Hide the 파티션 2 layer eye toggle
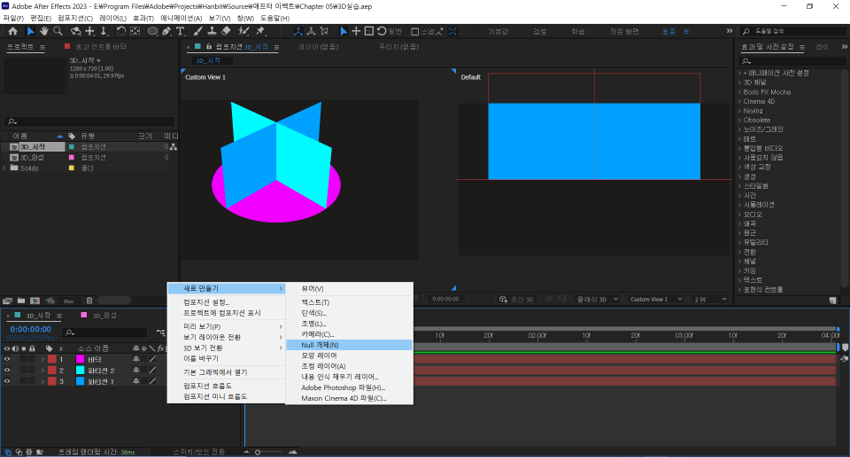 [7, 370]
